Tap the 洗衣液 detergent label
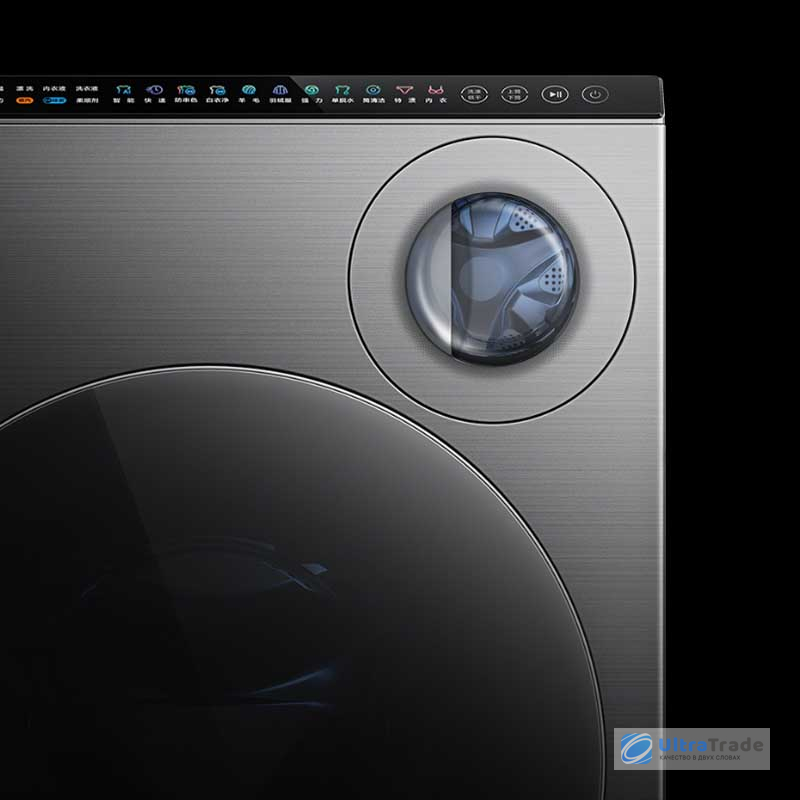 (x=87, y=89)
